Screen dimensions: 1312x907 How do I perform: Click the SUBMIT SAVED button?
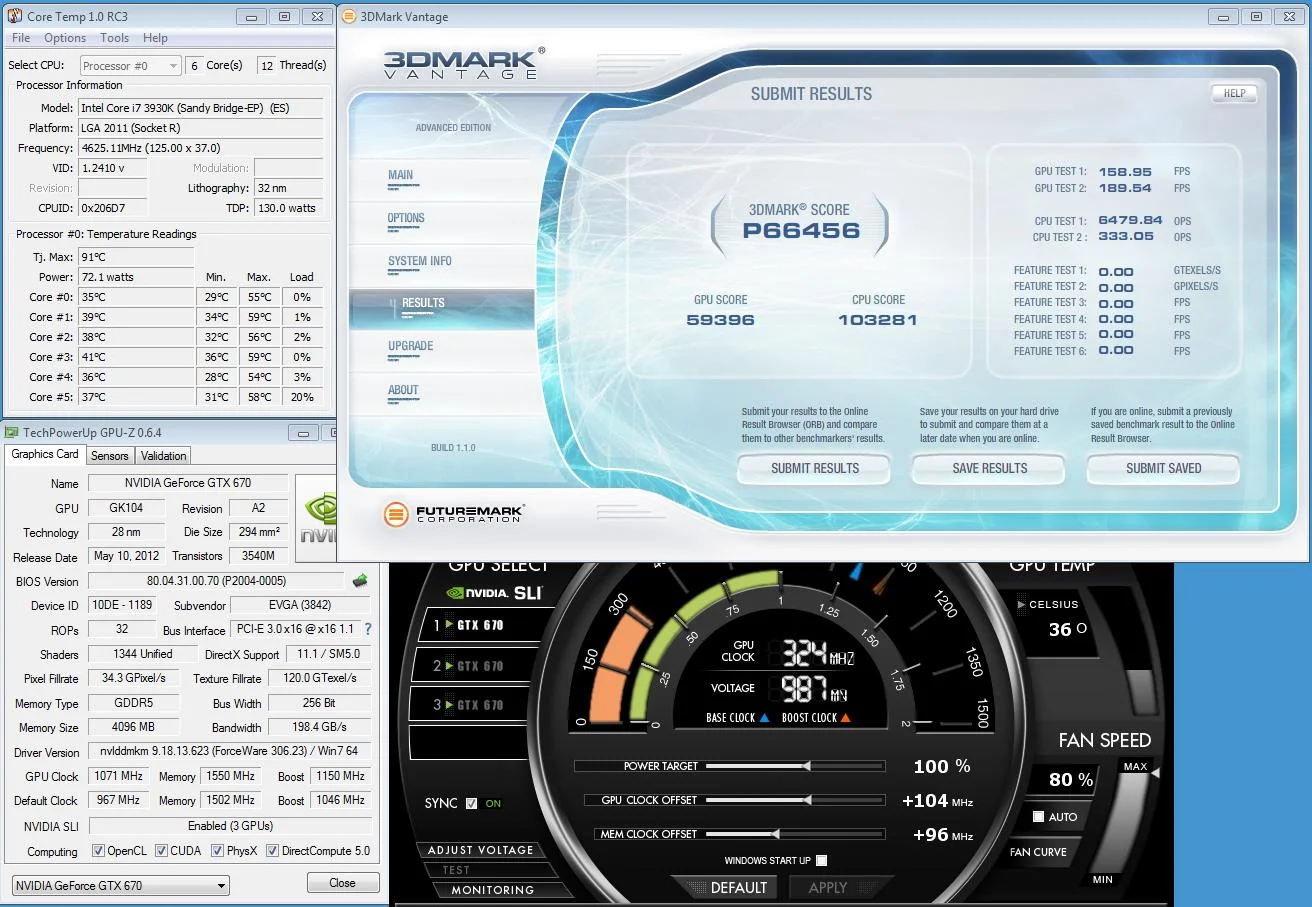click(x=1164, y=468)
